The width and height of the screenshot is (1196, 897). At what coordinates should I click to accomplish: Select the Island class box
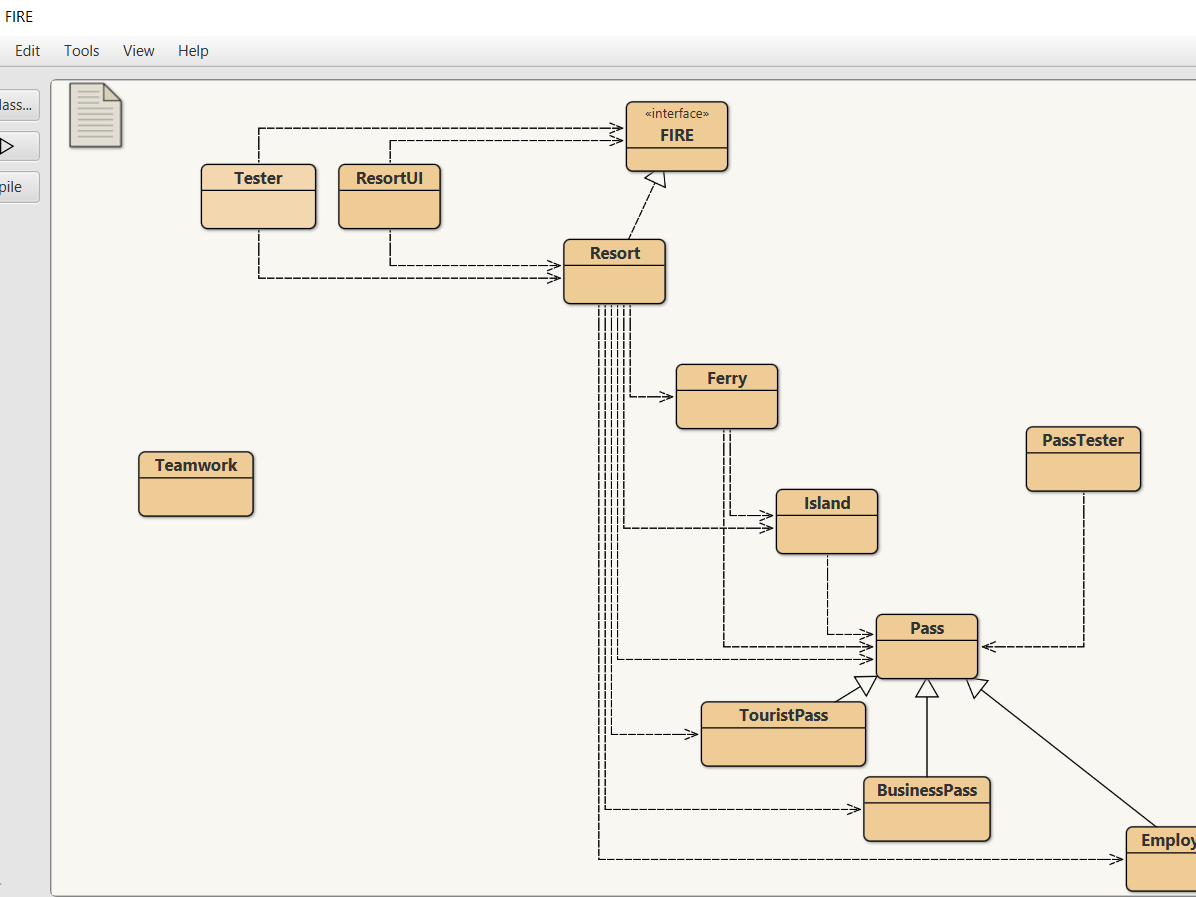(827, 522)
